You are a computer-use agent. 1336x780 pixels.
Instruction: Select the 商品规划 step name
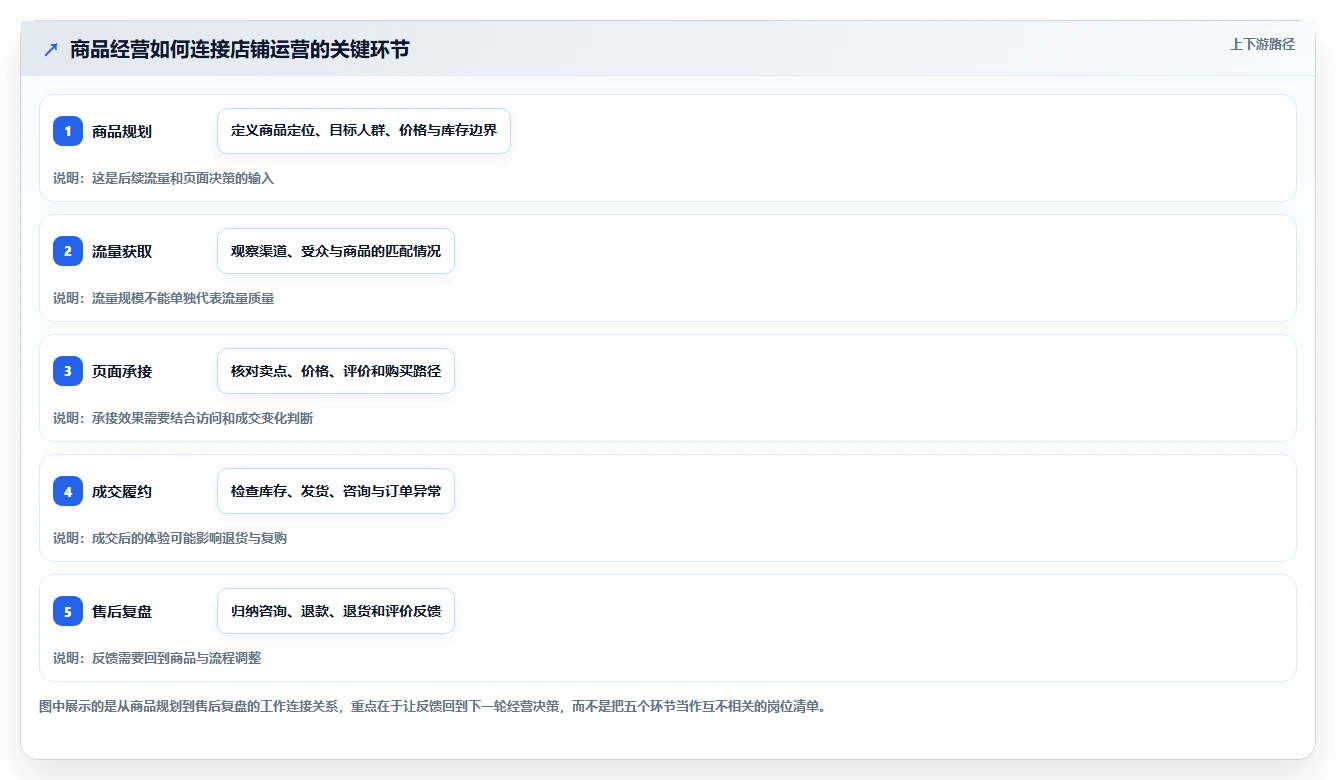(x=122, y=131)
